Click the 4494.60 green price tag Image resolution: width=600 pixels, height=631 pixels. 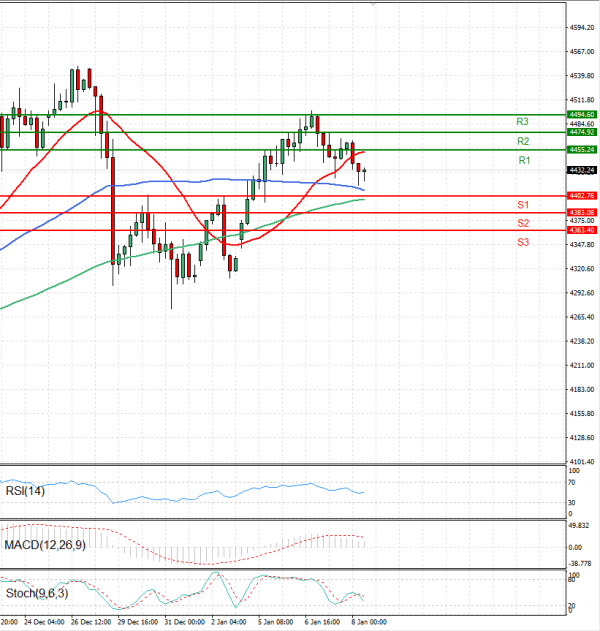581,115
